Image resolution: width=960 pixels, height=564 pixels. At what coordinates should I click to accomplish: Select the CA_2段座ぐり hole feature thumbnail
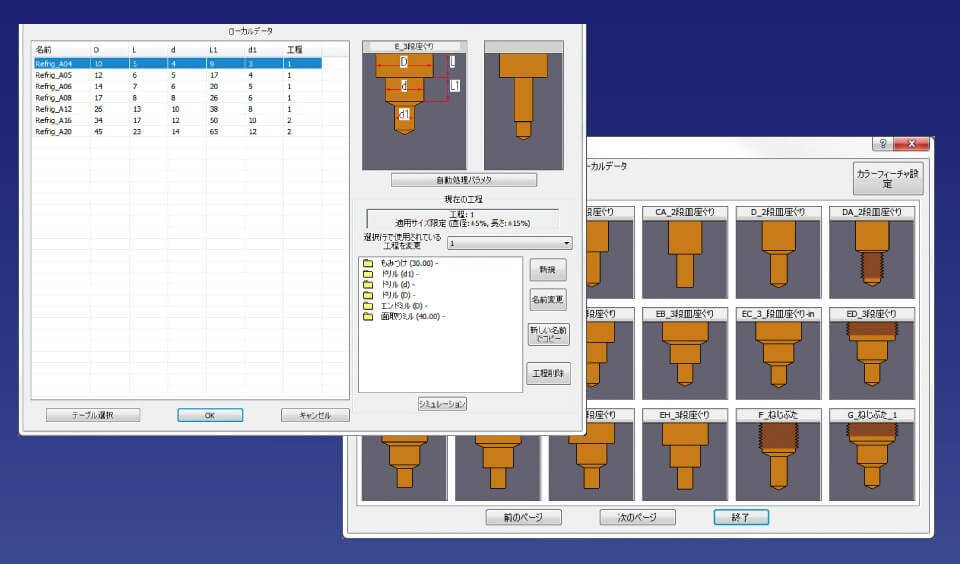[684, 254]
